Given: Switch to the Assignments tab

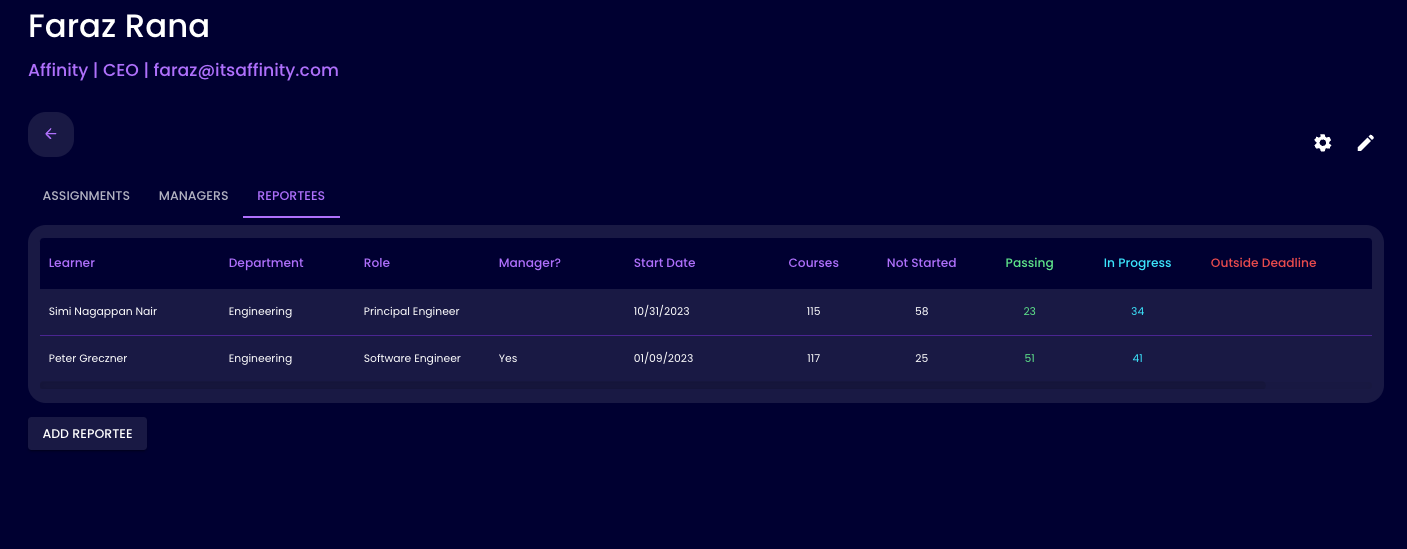Looking at the screenshot, I should (x=86, y=196).
